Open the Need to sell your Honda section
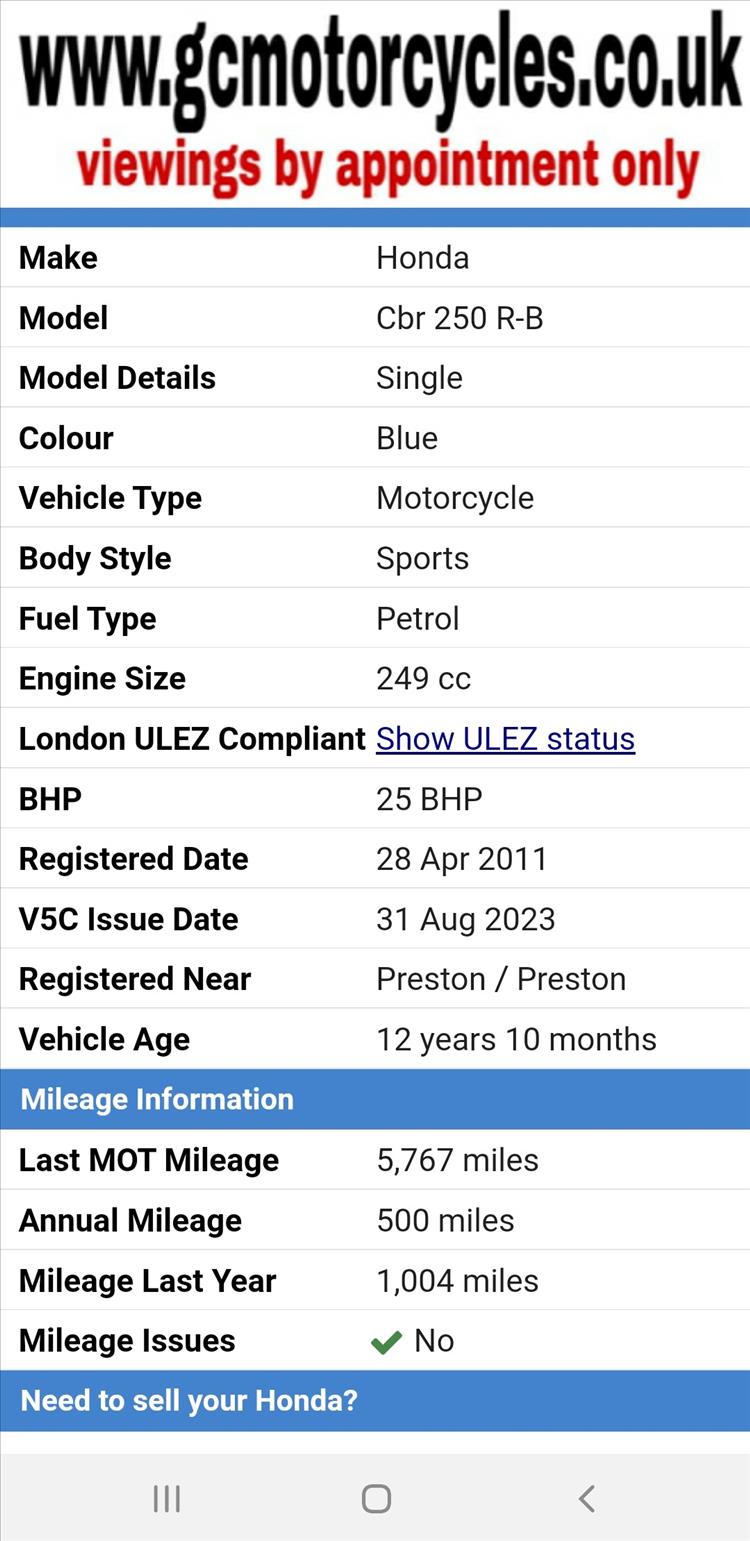Viewport: 750px width, 1541px height. 375,1400
